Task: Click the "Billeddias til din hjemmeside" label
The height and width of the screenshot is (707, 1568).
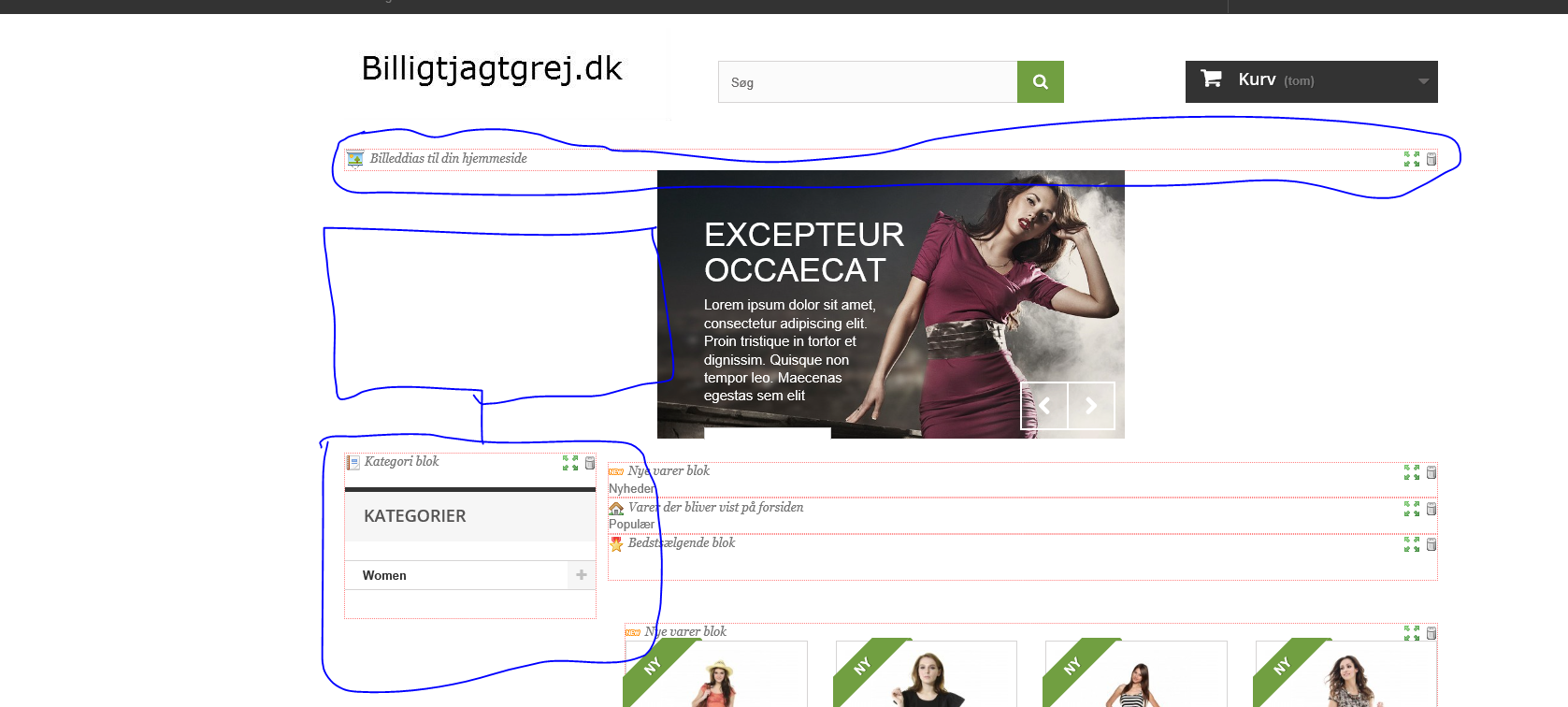Action: click(x=448, y=158)
